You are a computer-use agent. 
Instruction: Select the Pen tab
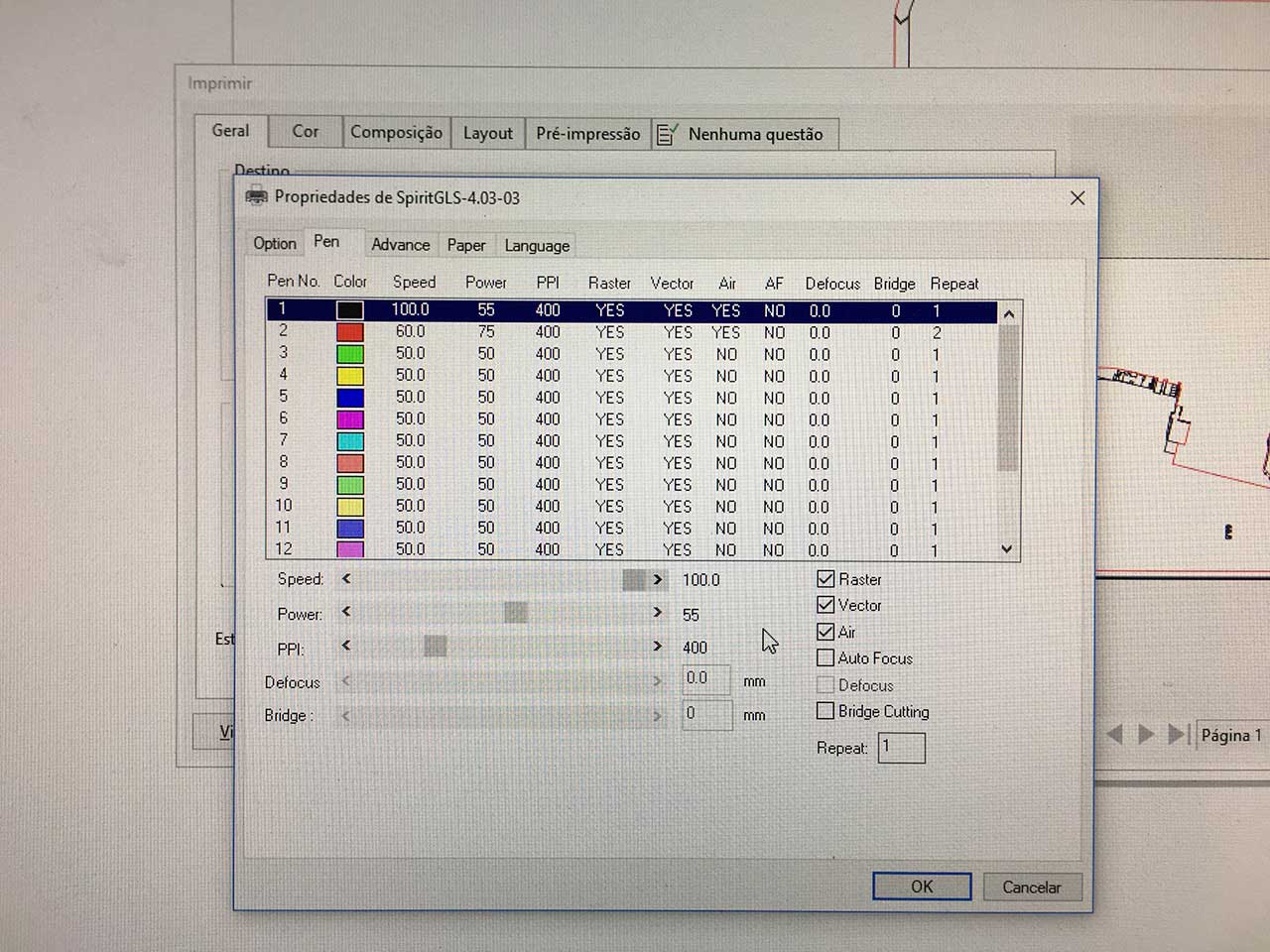pos(326,242)
